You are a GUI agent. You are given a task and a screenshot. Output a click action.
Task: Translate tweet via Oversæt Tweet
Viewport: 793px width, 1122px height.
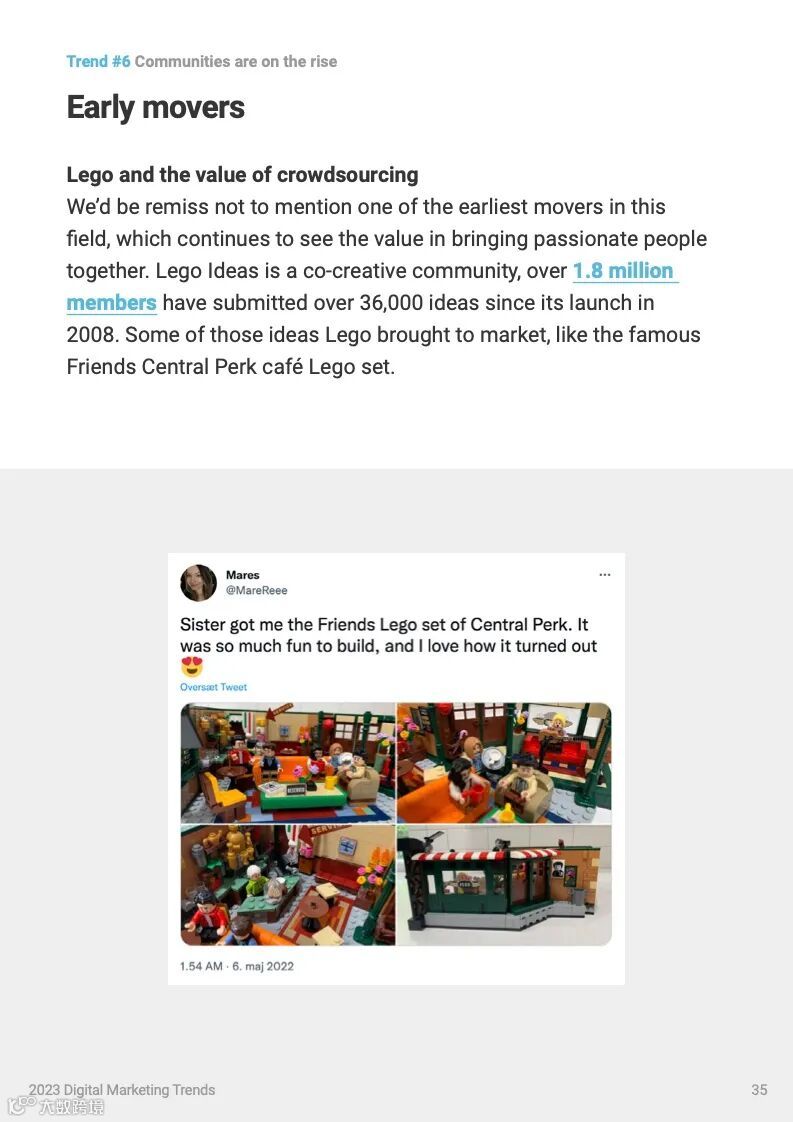[213, 687]
